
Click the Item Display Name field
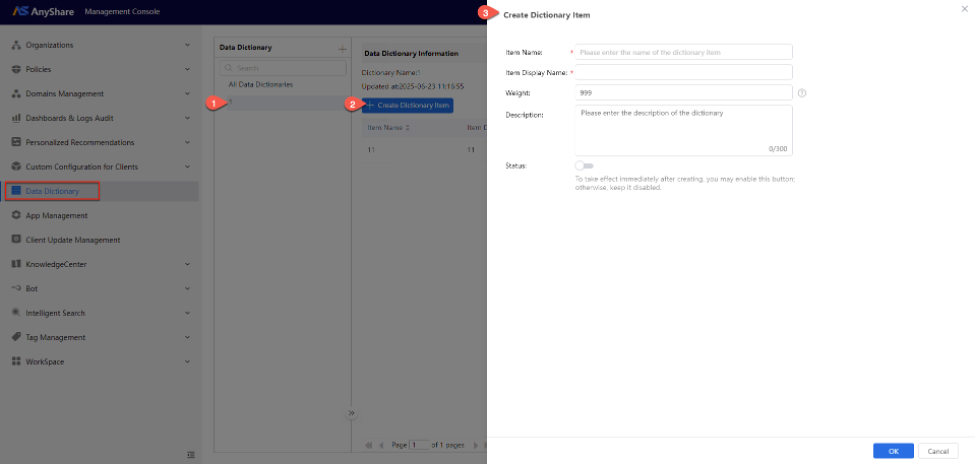(683, 72)
